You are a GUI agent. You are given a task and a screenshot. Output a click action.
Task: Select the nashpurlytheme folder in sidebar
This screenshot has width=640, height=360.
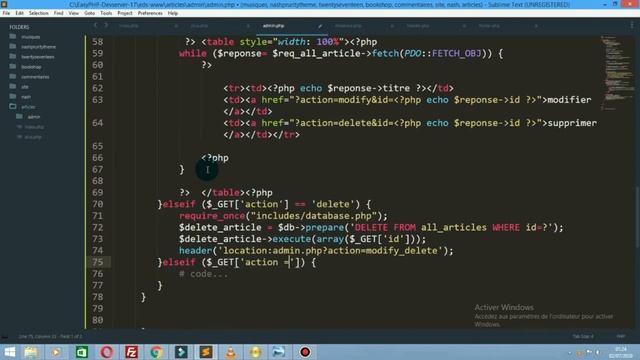pyautogui.click(x=38, y=47)
